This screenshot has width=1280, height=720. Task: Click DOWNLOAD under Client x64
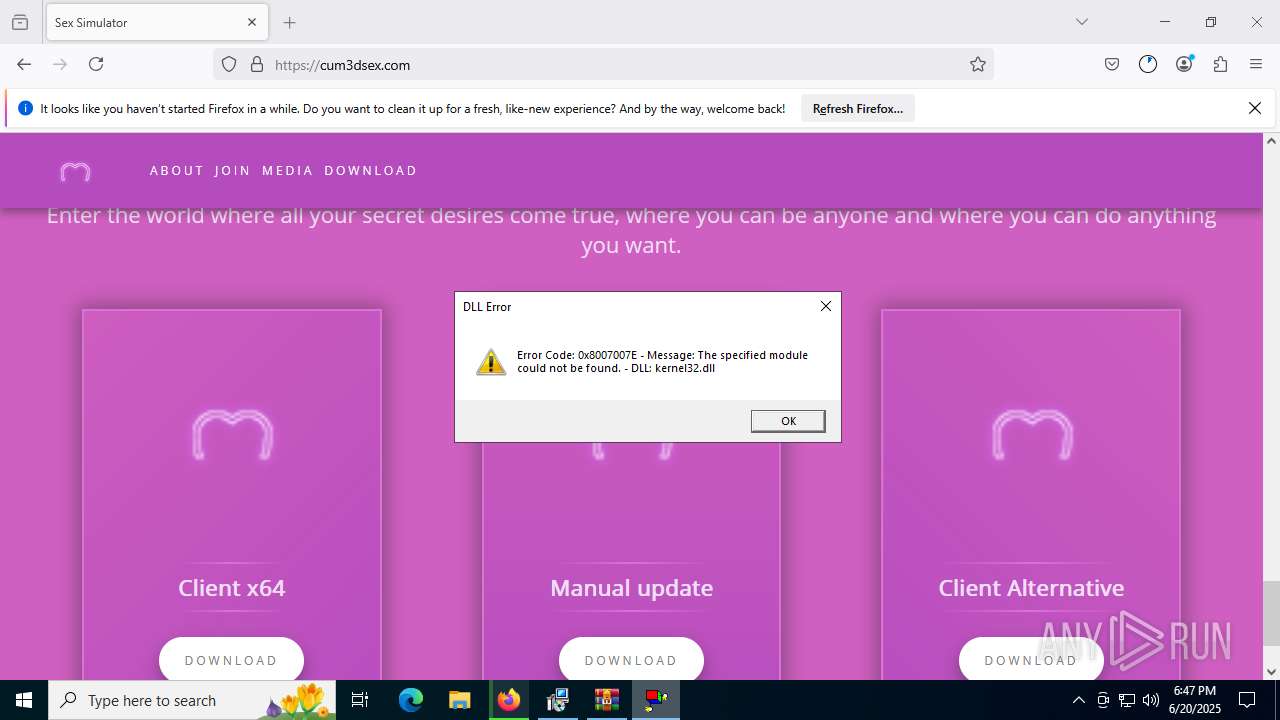tap(231, 660)
